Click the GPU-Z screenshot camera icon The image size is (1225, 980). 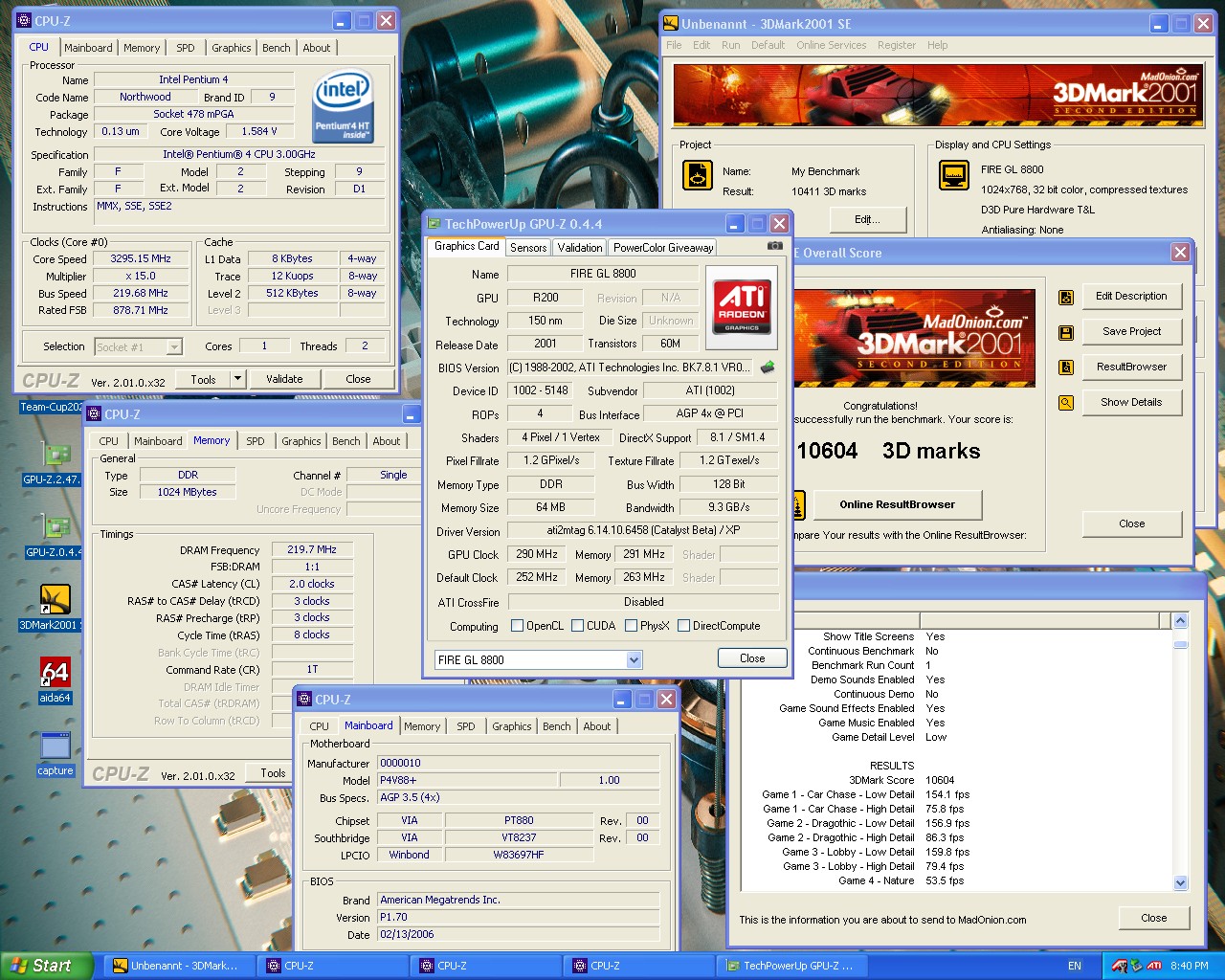(x=775, y=246)
